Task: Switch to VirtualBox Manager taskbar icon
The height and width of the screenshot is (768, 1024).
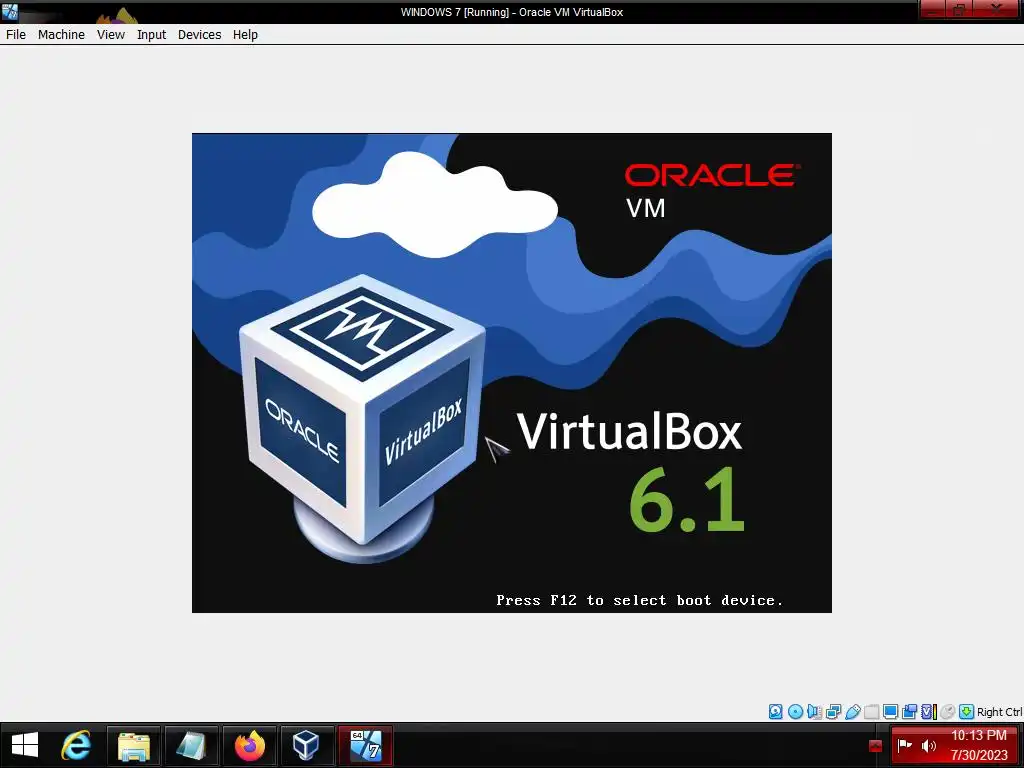Action: pos(307,745)
